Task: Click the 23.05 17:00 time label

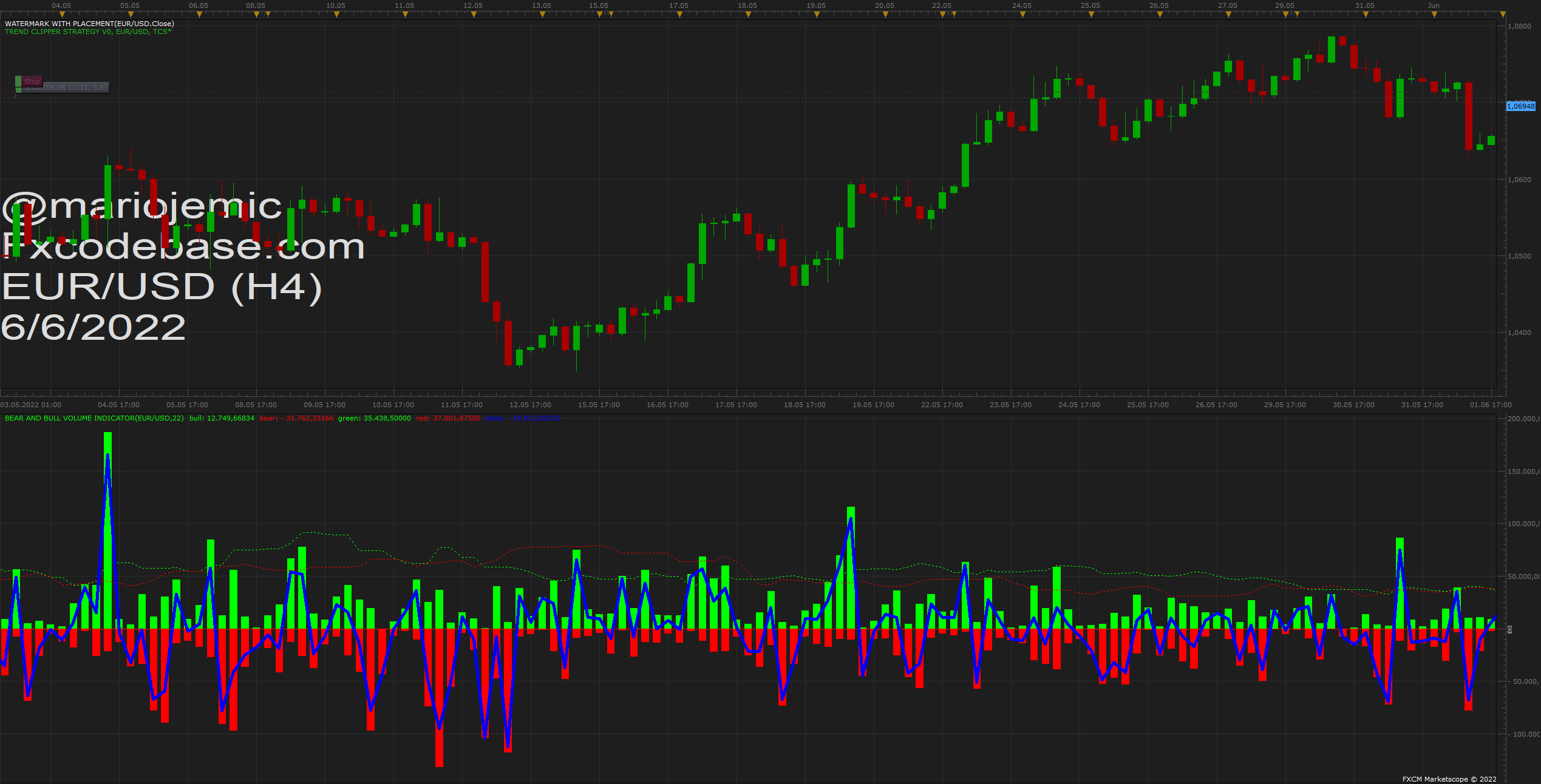Action: click(x=1010, y=405)
